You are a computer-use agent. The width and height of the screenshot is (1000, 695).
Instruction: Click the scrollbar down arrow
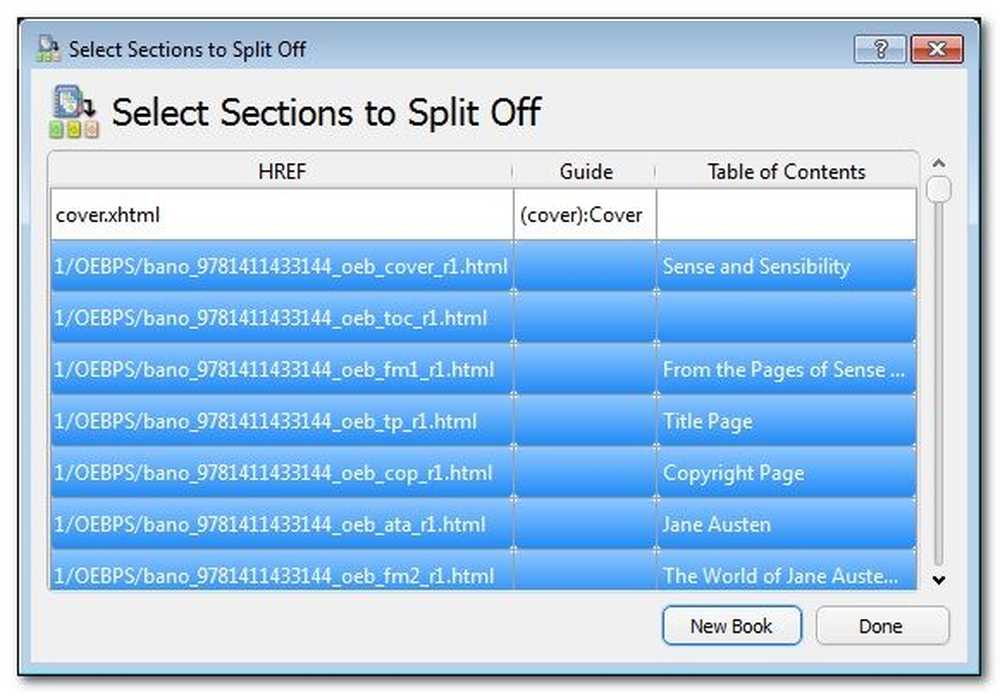tap(938, 580)
